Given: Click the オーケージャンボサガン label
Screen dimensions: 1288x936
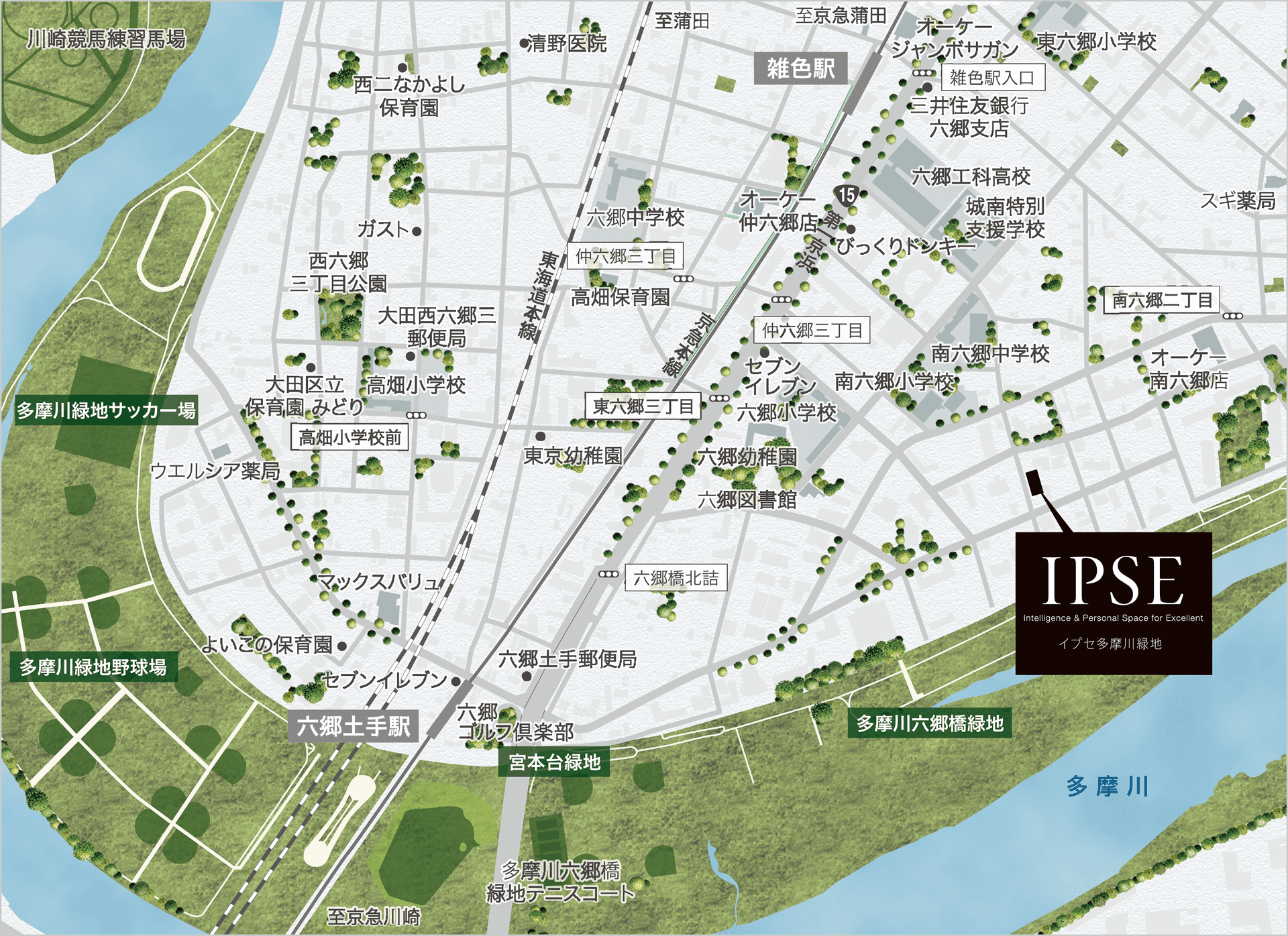Looking at the screenshot, I should click(x=955, y=38).
